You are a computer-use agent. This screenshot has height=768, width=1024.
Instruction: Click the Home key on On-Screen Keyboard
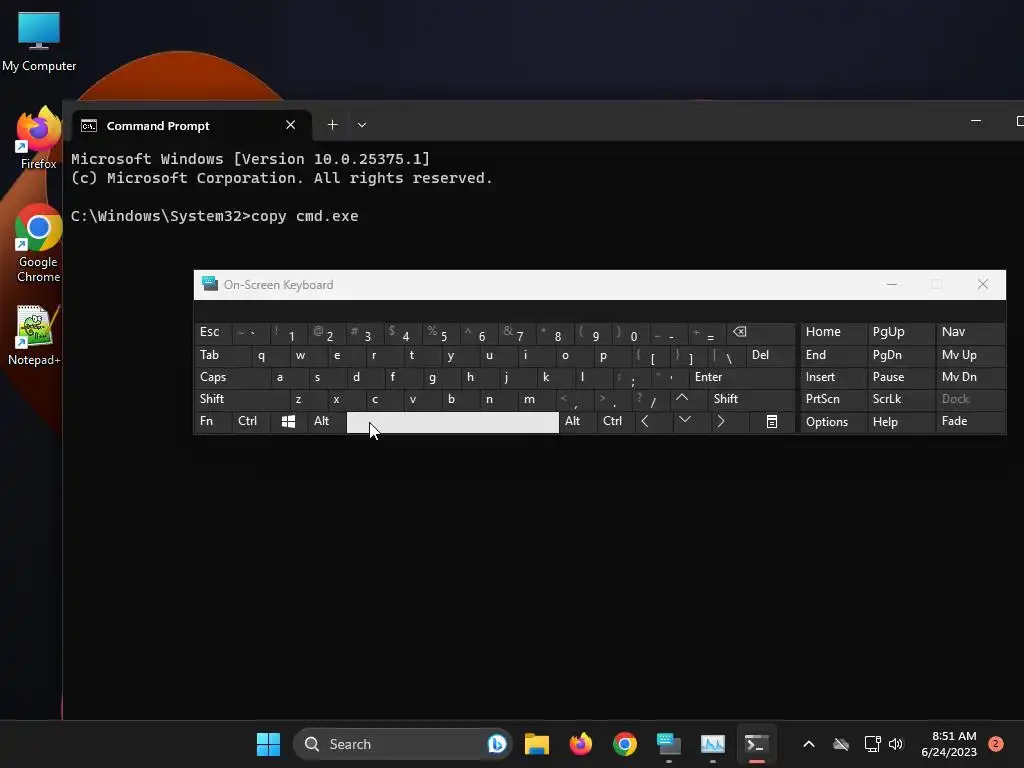pos(833,332)
